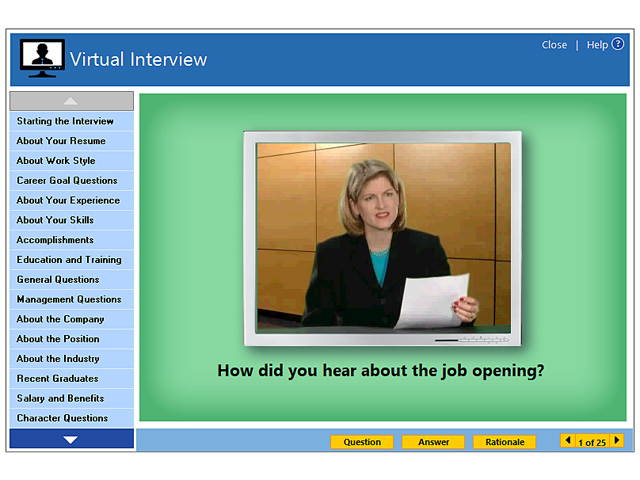Reveal the suggested Answer
This screenshot has width=640, height=480.
click(x=433, y=442)
